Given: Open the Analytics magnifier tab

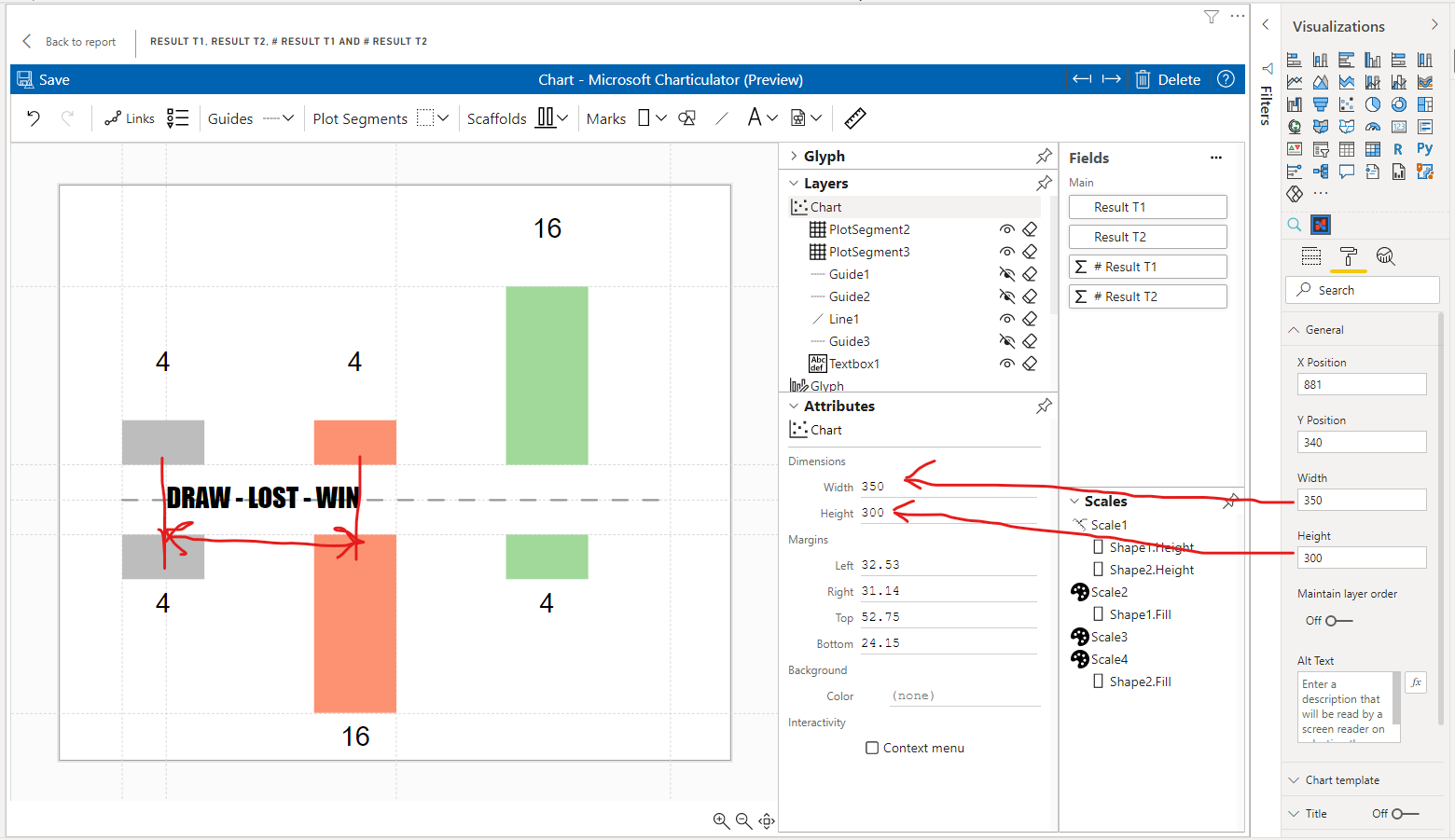Looking at the screenshot, I should coord(1386,256).
